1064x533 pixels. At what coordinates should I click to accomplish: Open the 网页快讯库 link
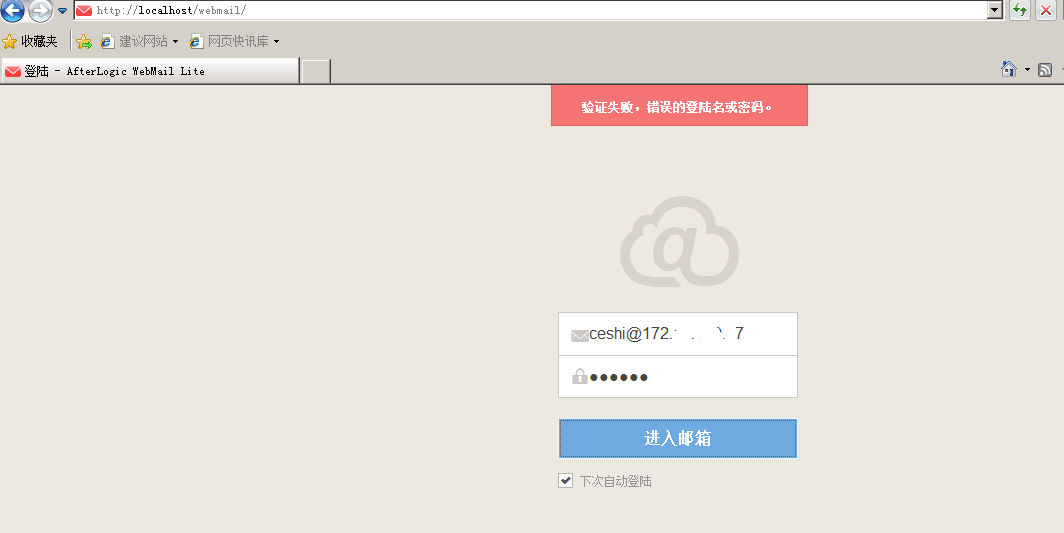pos(229,41)
